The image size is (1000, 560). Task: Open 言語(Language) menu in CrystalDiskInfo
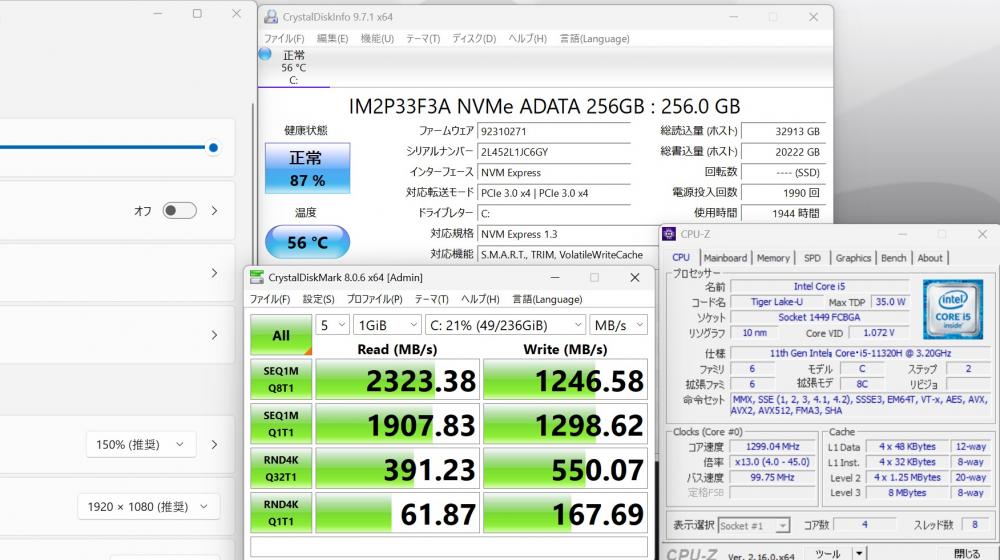(594, 38)
